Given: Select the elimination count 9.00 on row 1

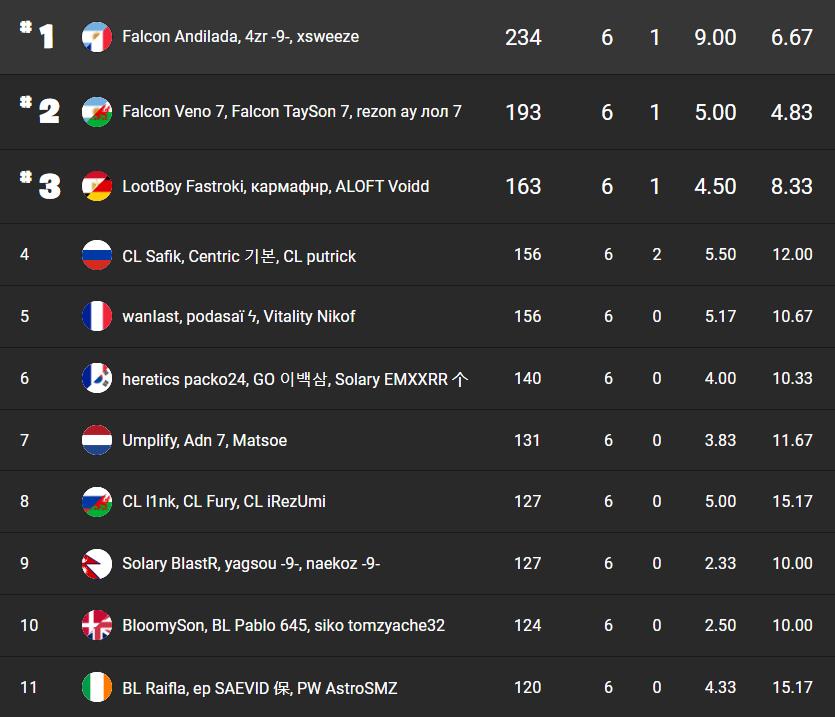Looking at the screenshot, I should coord(715,37).
